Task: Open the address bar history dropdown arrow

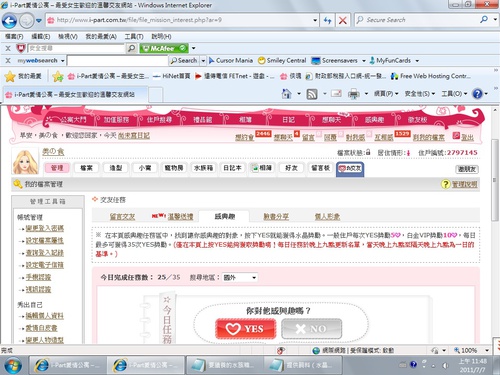Action: 315,20
